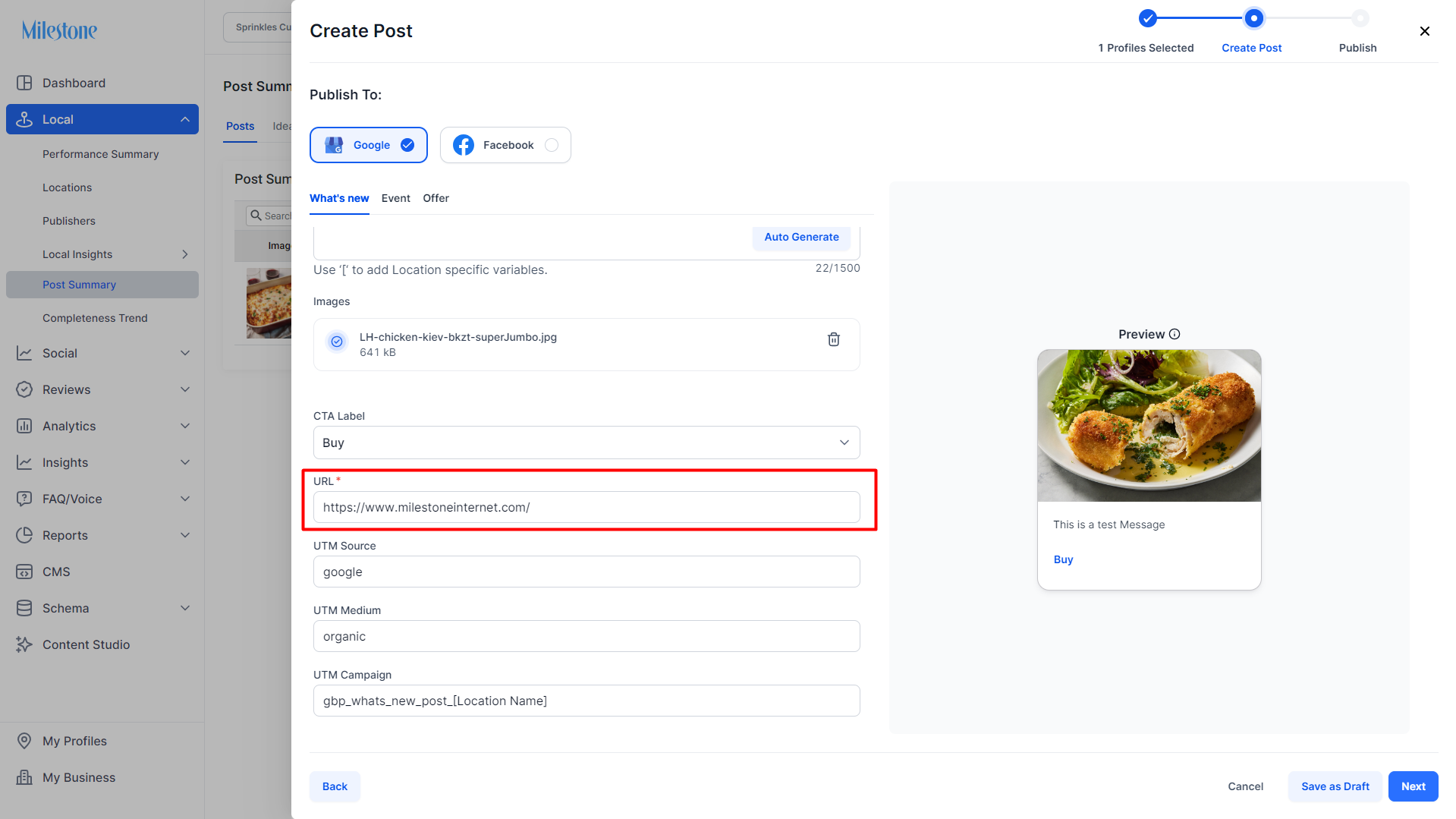Collapse the Local sidebar section
The image size is (1456, 819).
pos(185,119)
